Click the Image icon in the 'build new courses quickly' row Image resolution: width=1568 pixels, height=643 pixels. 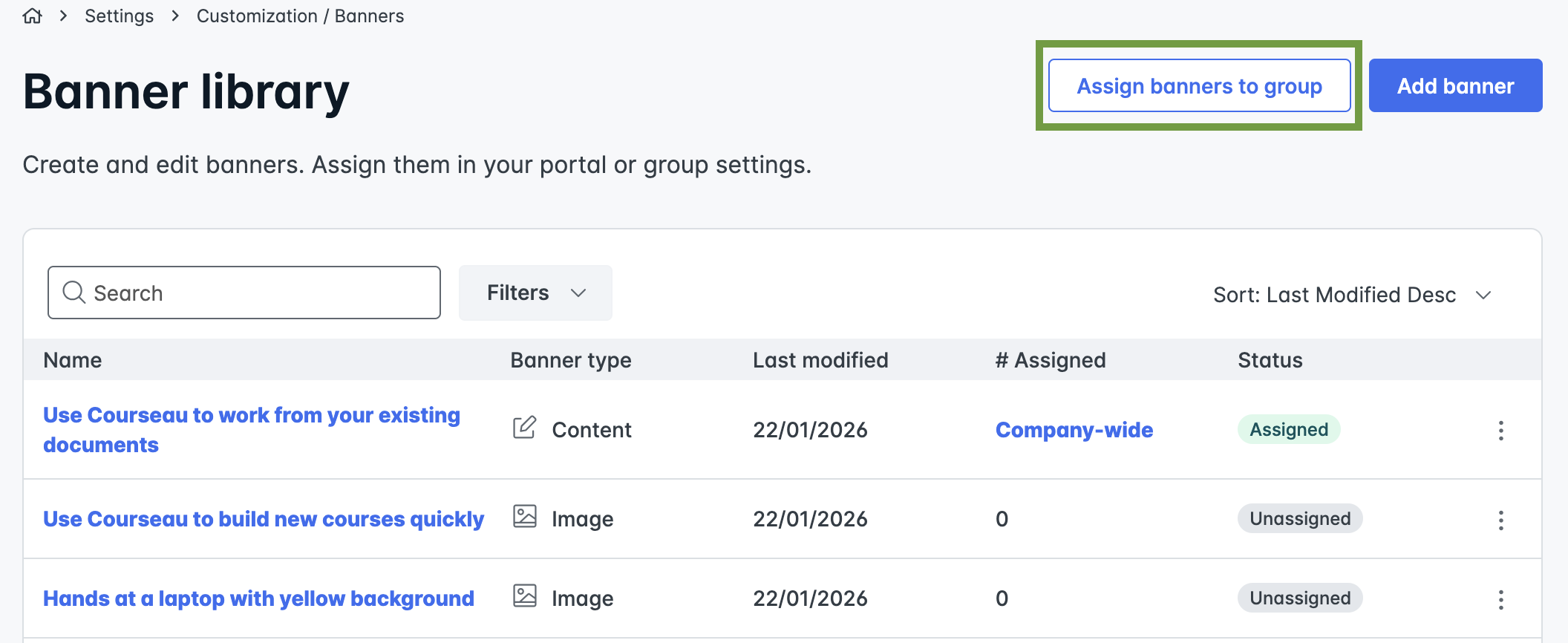pos(524,516)
